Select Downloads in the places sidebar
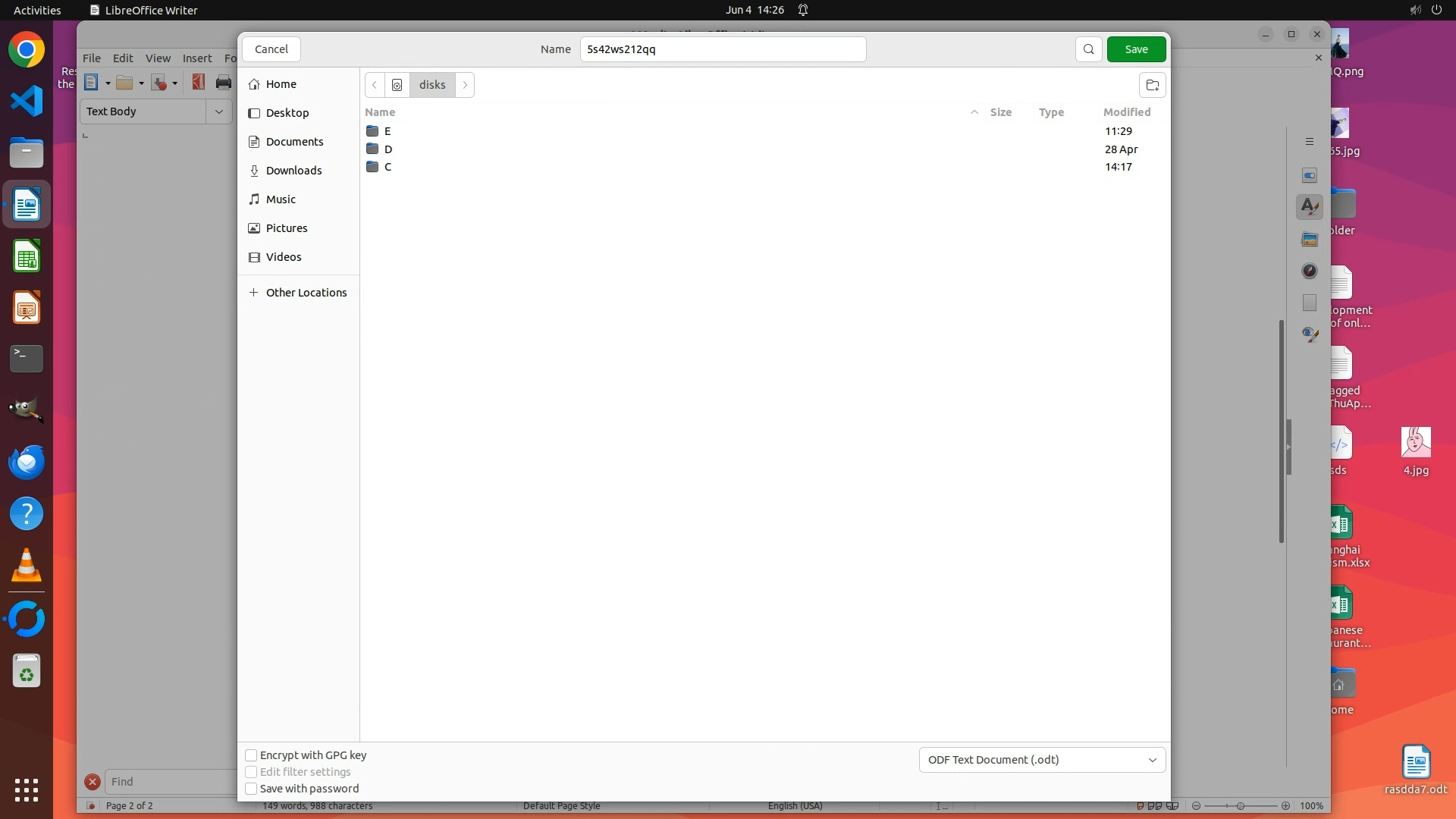 tap(293, 171)
